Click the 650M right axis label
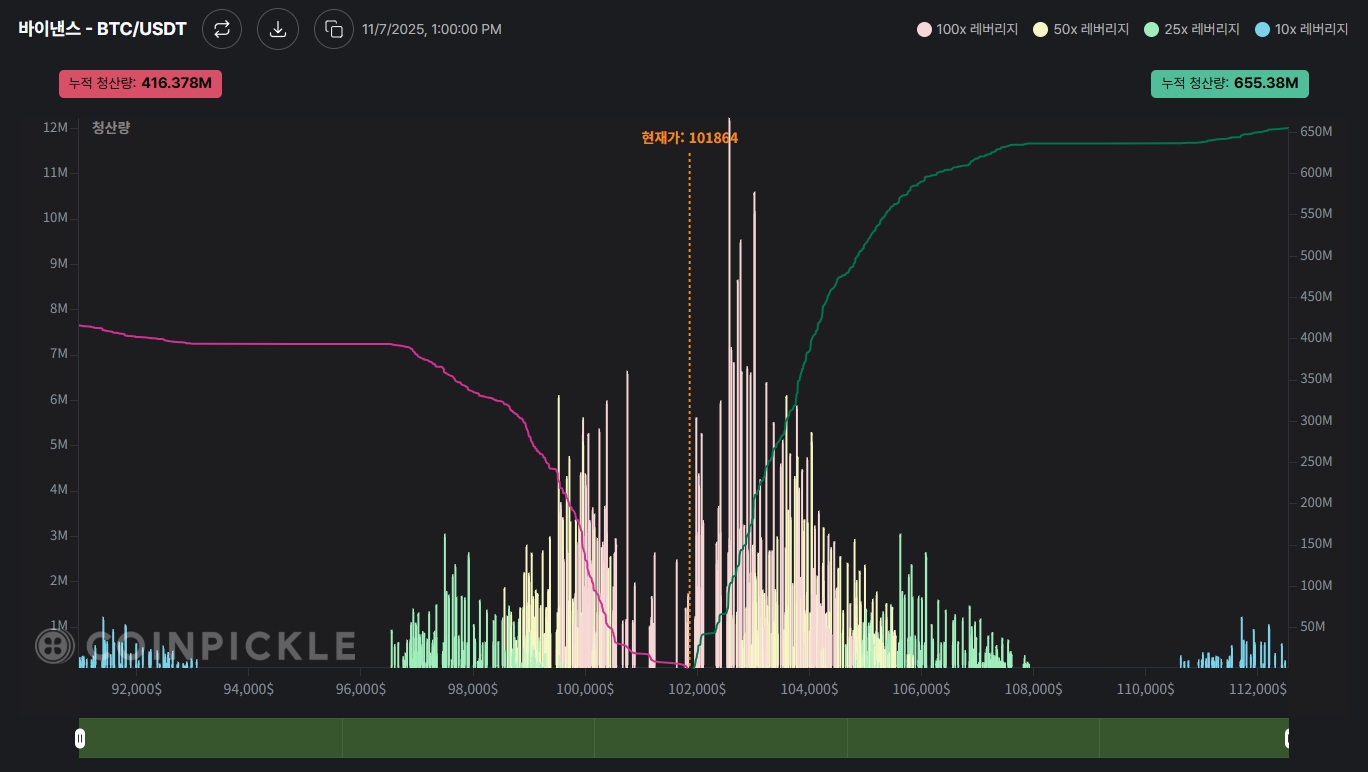The height and width of the screenshot is (772, 1368). point(1316,132)
